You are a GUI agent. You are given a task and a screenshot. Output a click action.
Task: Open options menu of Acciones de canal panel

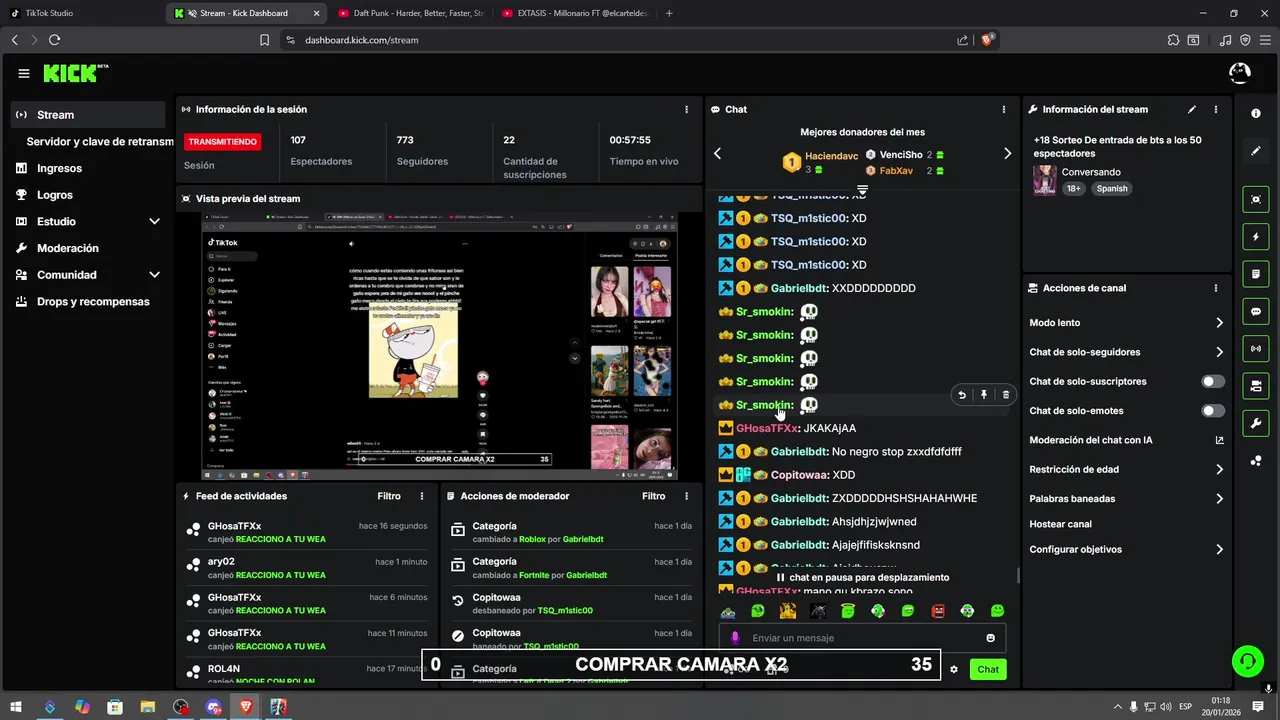click(x=1216, y=288)
